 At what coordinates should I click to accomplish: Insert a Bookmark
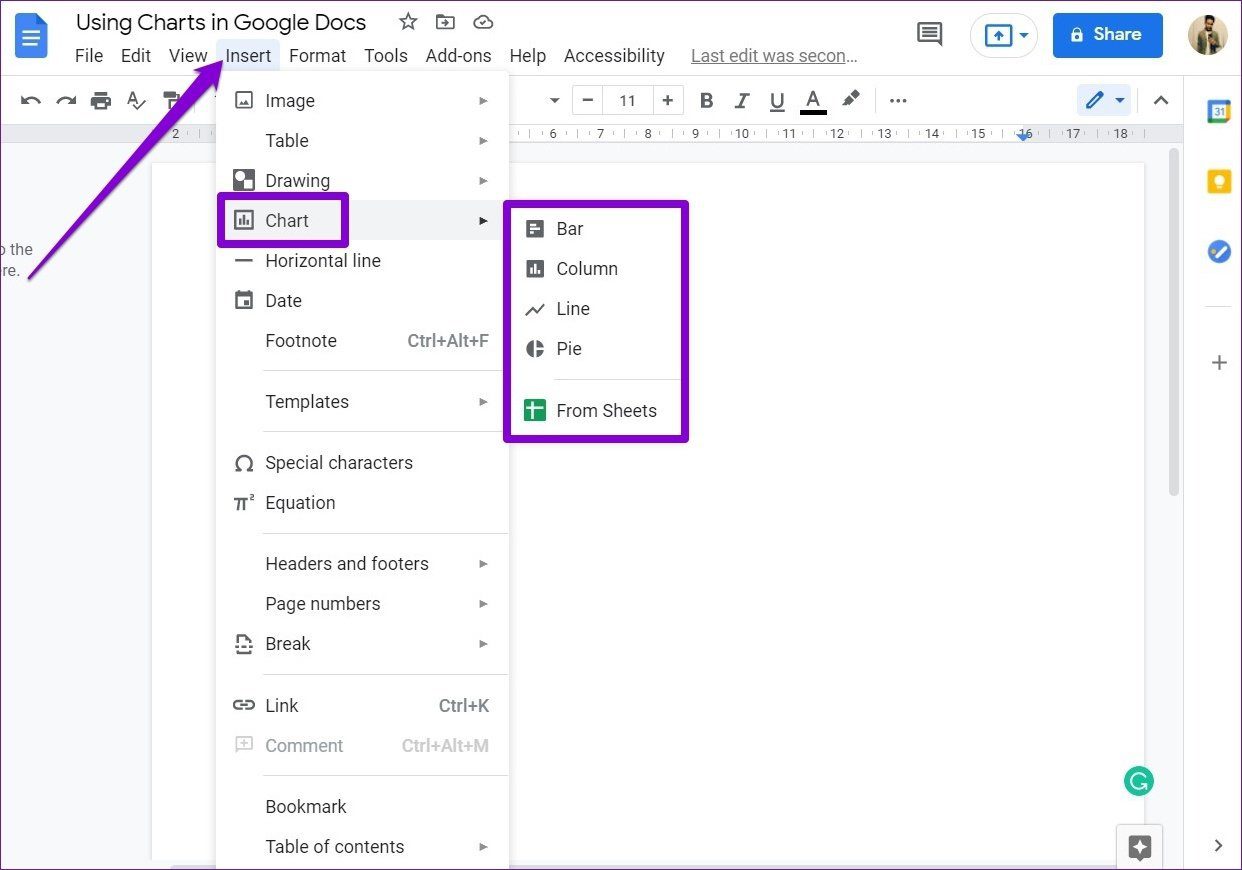point(362,807)
